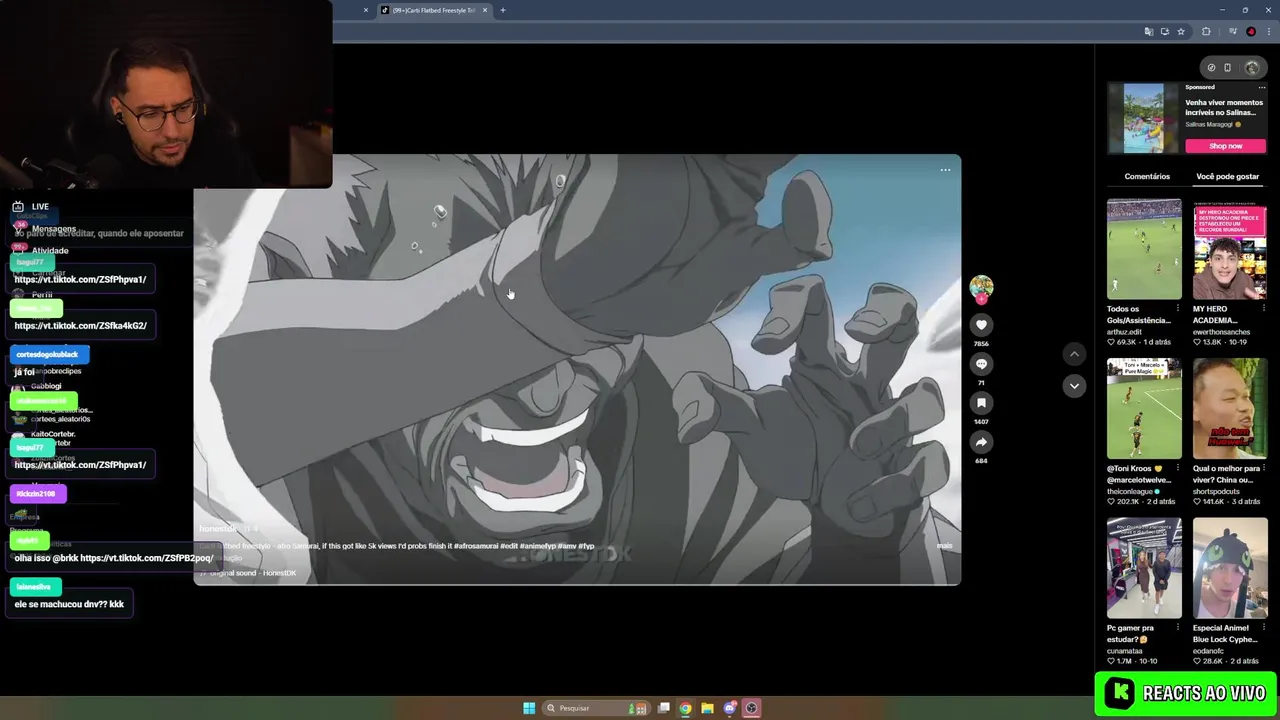Open the creator's avatar beside the video

tap(981, 287)
